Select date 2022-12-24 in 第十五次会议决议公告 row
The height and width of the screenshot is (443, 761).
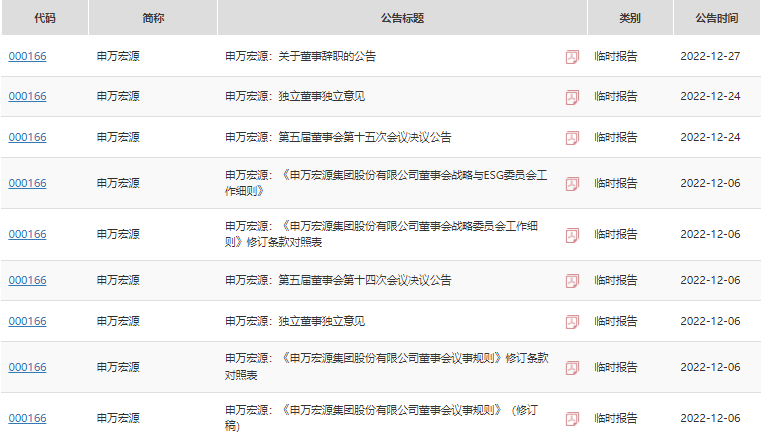pyautogui.click(x=710, y=137)
